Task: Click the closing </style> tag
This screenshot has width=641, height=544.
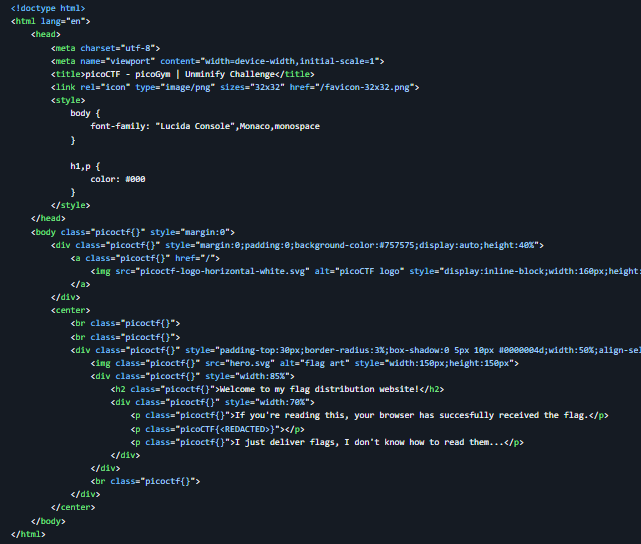Action: click(x=70, y=205)
